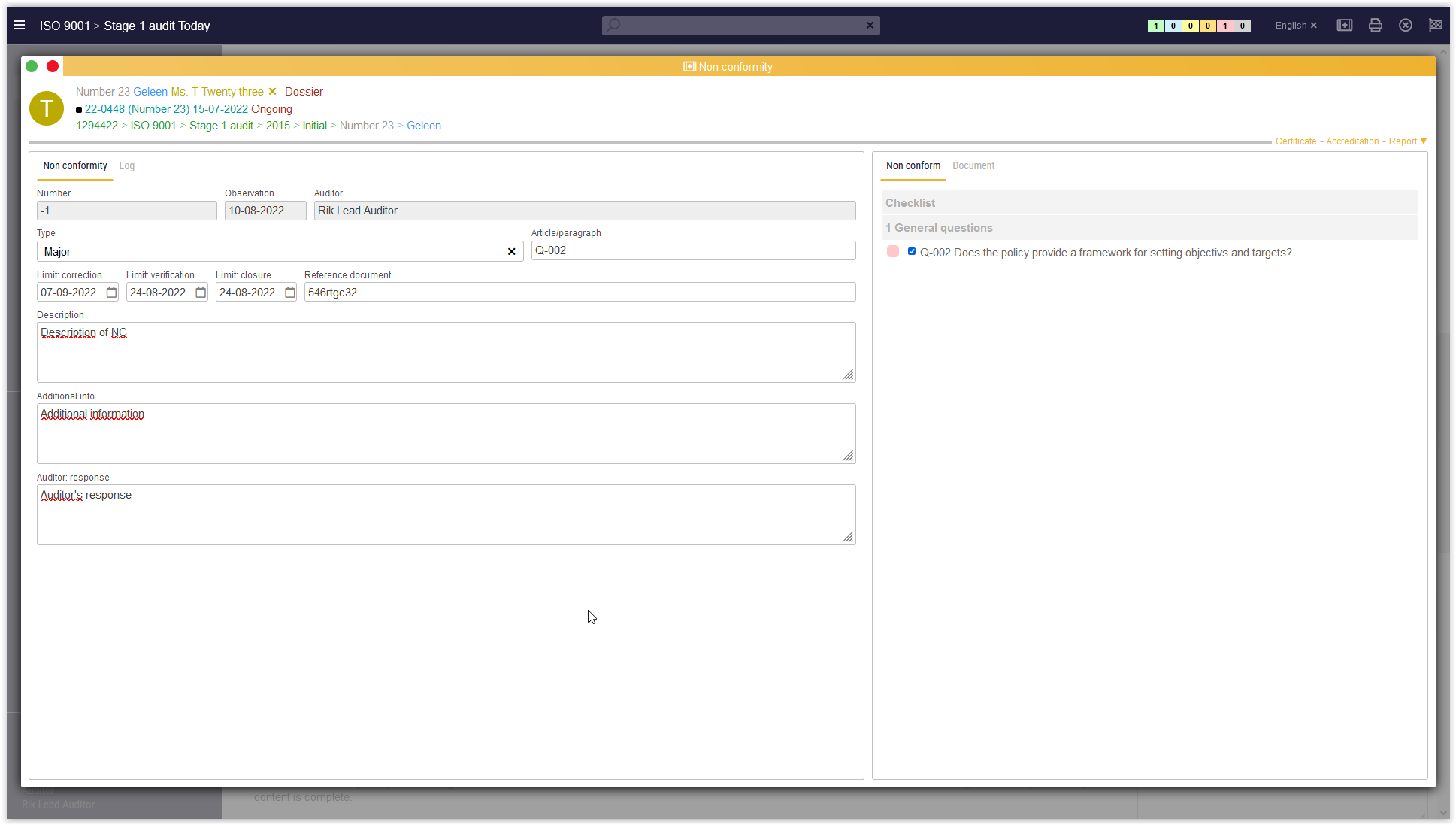Screen dimensions: 1456x825
Task: Clear the Major type selection
Action: [511, 252]
